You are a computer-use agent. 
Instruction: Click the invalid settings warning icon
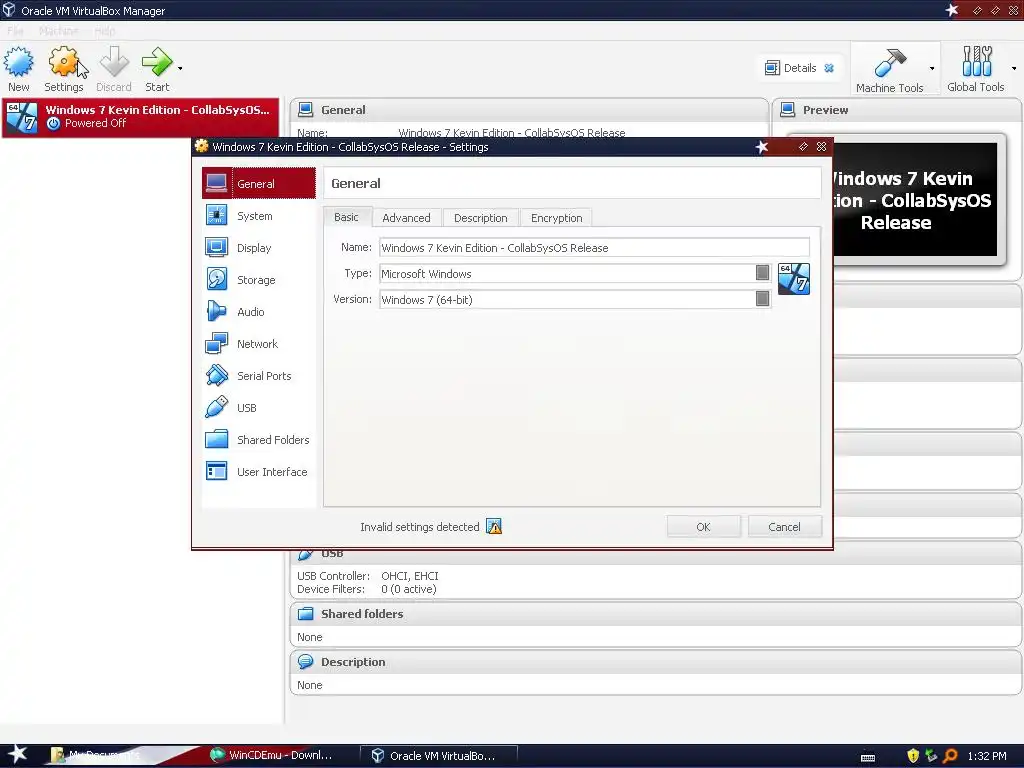pos(494,526)
